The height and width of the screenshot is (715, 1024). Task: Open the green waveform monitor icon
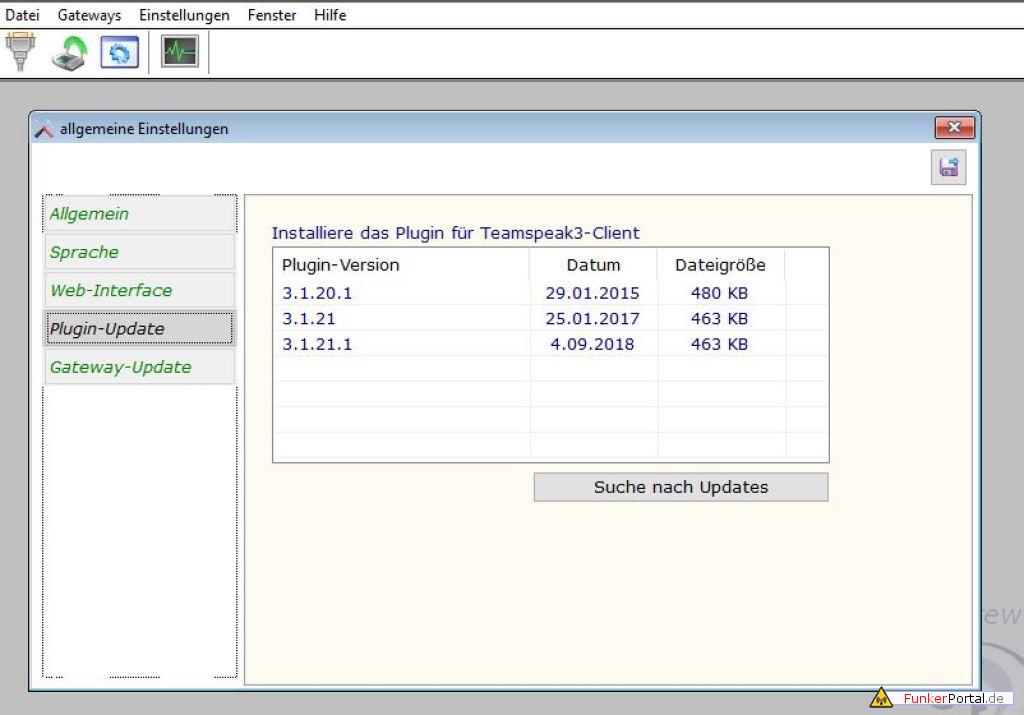pyautogui.click(x=180, y=52)
